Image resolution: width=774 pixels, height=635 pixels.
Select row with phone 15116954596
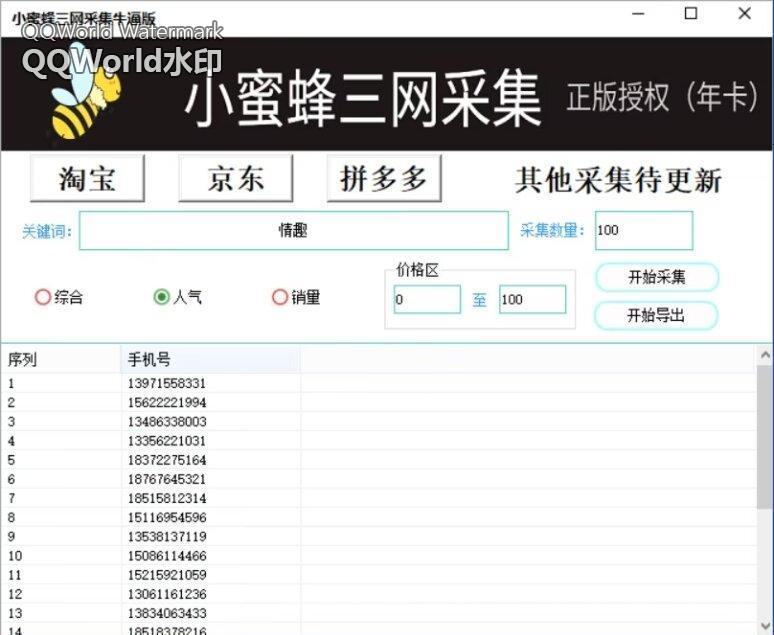(378, 517)
